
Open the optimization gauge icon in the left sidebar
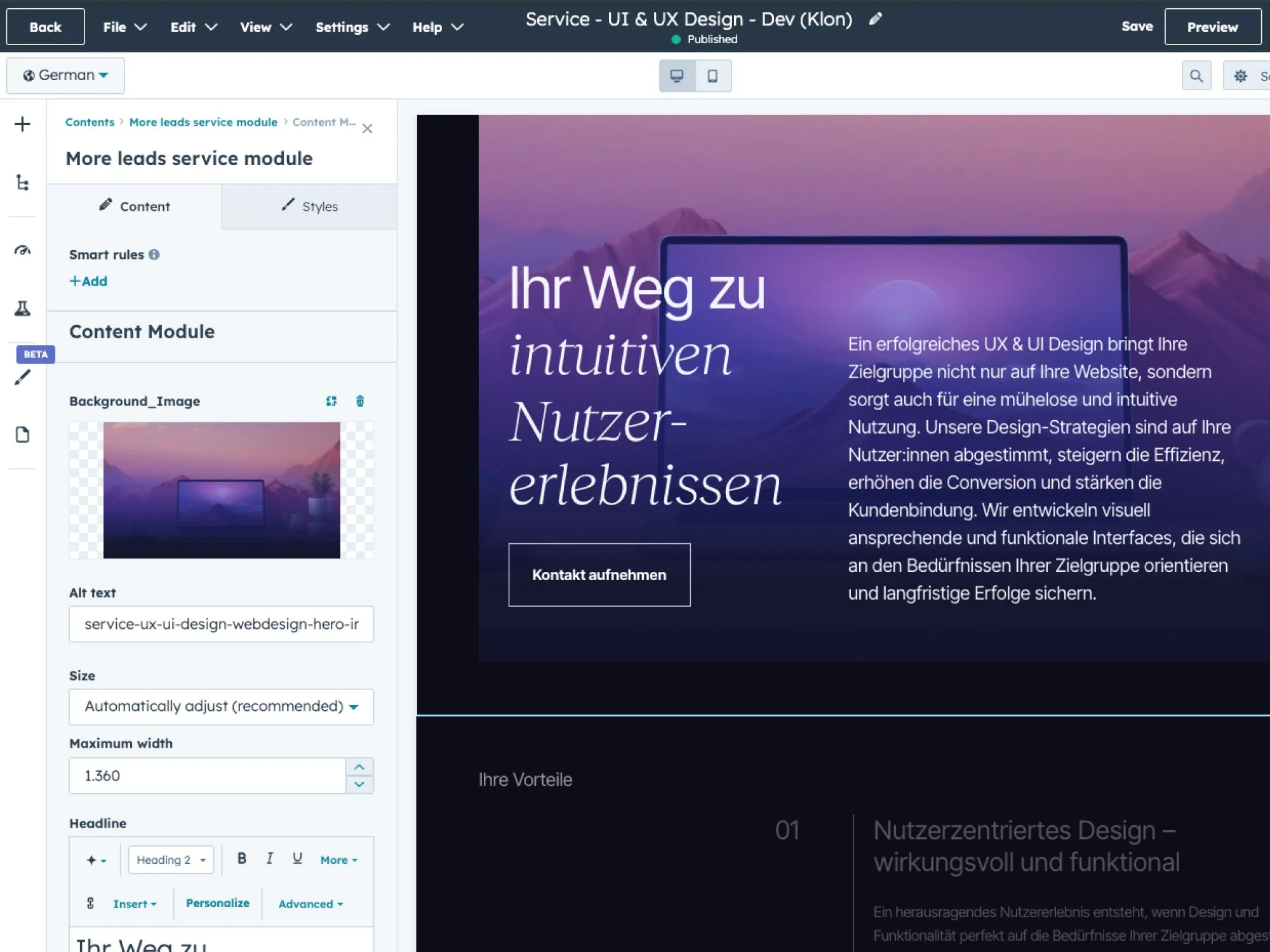tap(22, 250)
